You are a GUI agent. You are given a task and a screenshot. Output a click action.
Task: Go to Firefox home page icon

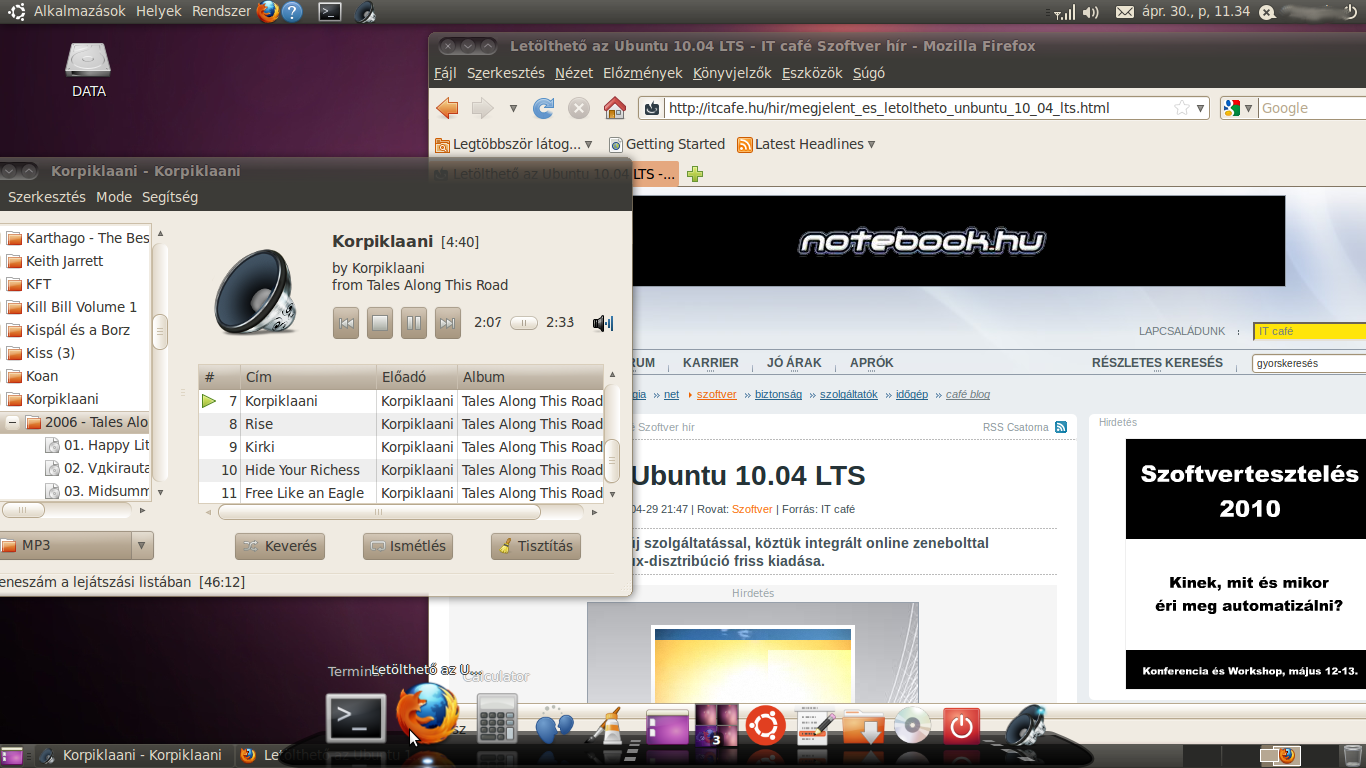tap(615, 108)
